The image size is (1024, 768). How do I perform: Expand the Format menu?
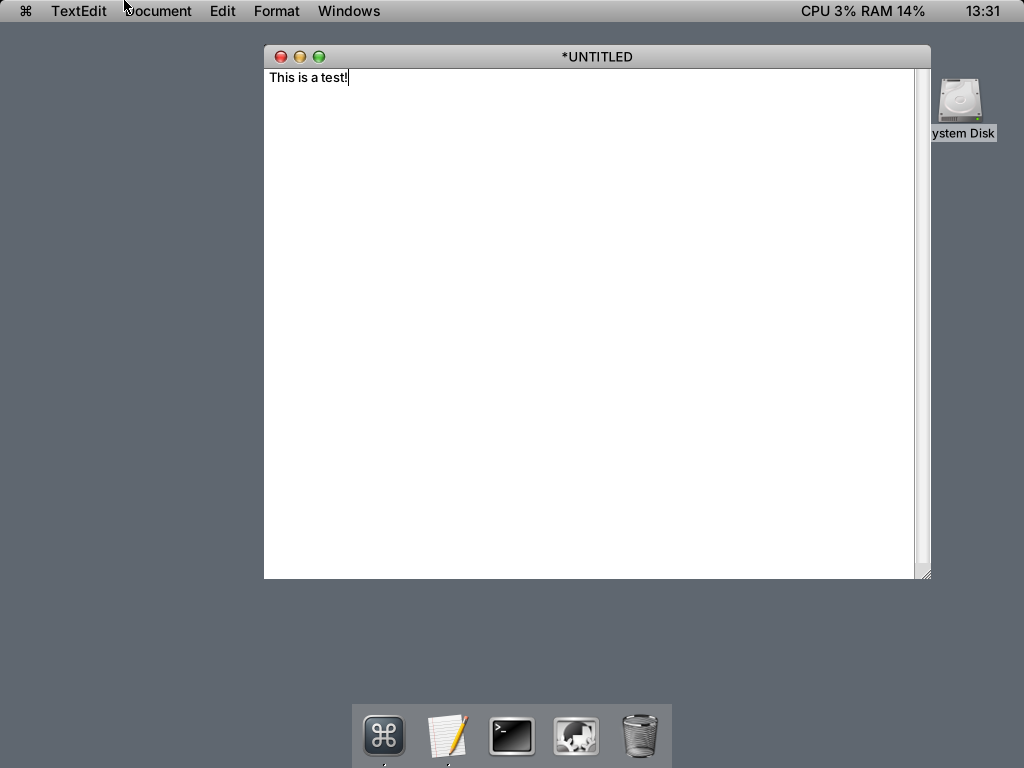276,11
